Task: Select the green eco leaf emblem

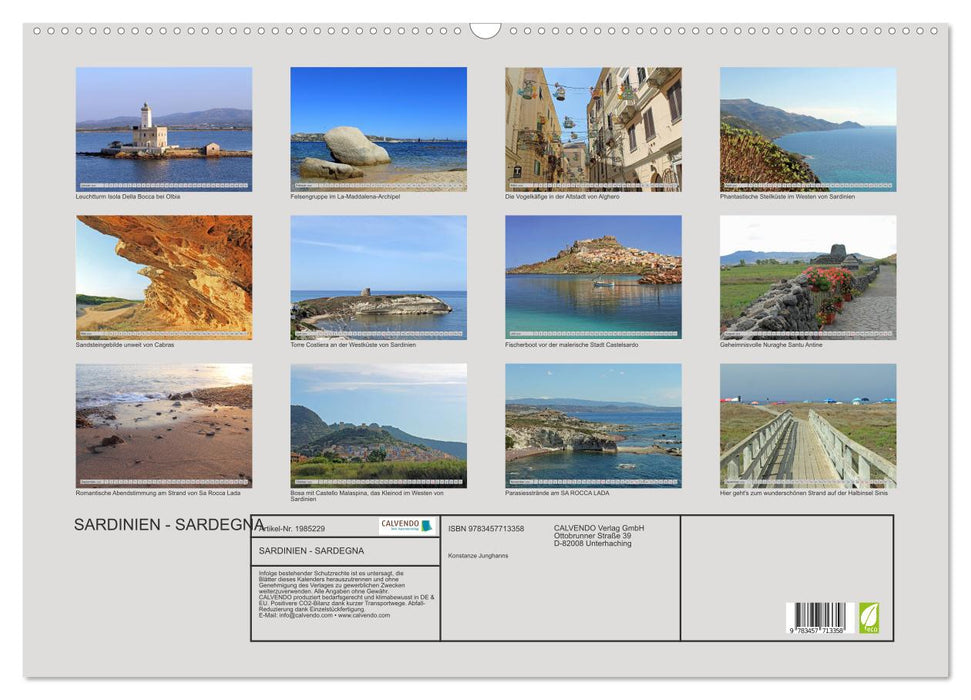Action: click(x=869, y=620)
